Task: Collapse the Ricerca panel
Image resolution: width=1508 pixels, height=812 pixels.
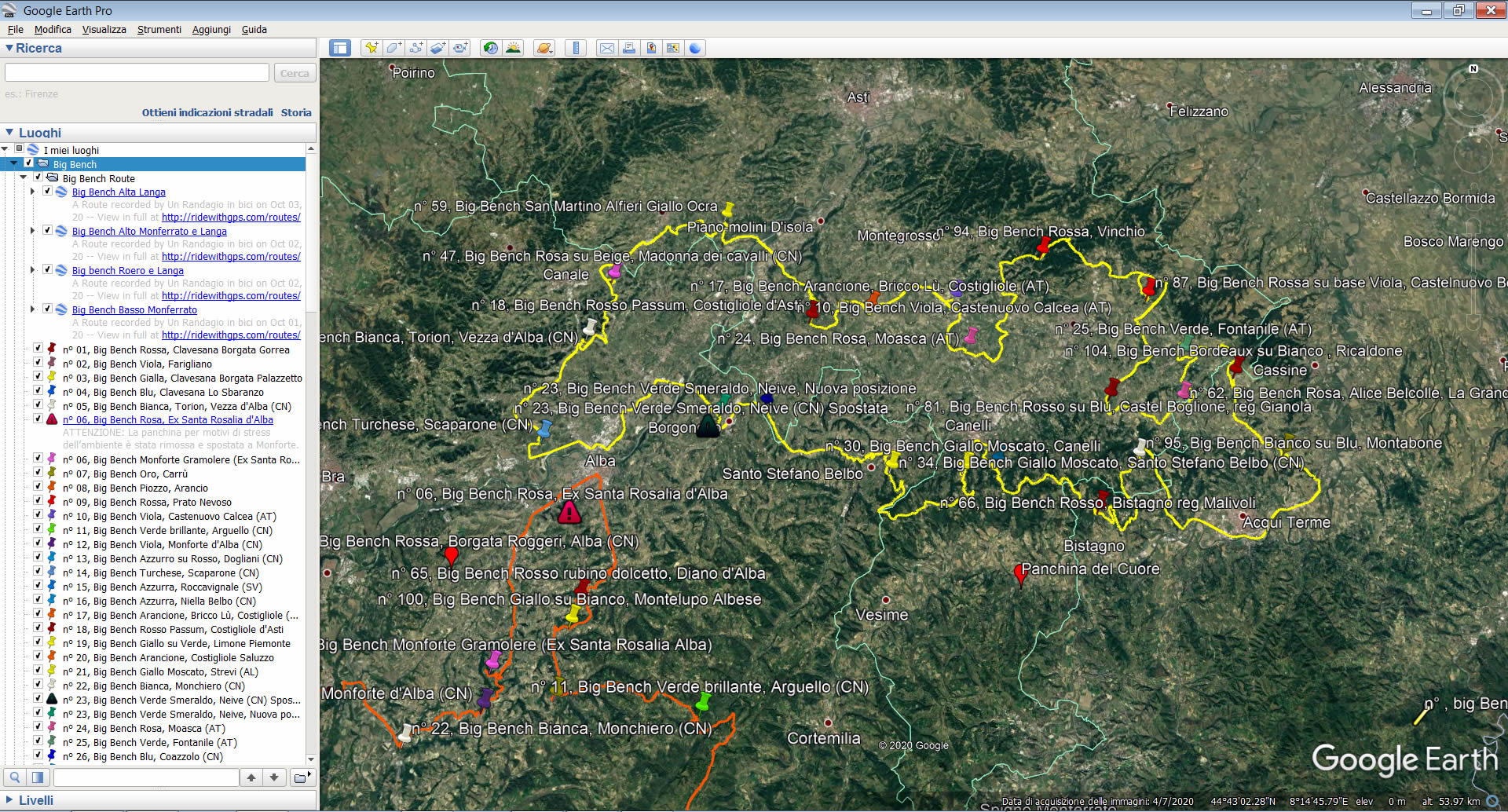Action: tap(9, 48)
